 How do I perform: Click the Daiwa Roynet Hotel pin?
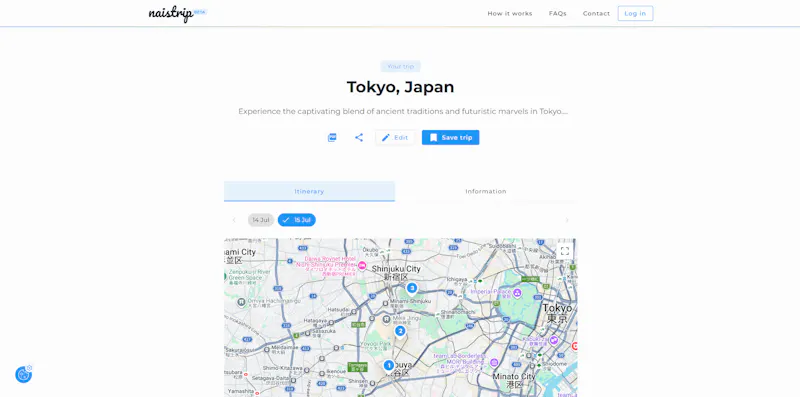tap(362, 265)
